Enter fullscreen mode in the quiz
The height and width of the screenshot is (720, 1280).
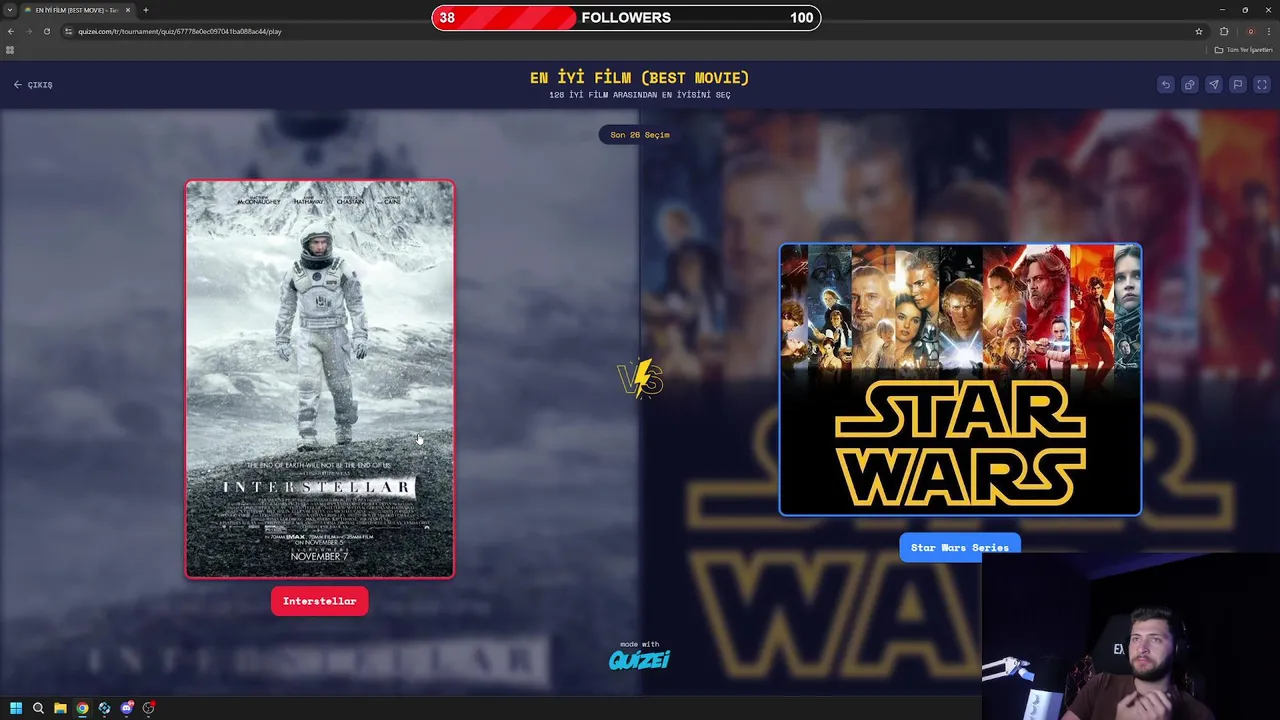pos(1261,85)
